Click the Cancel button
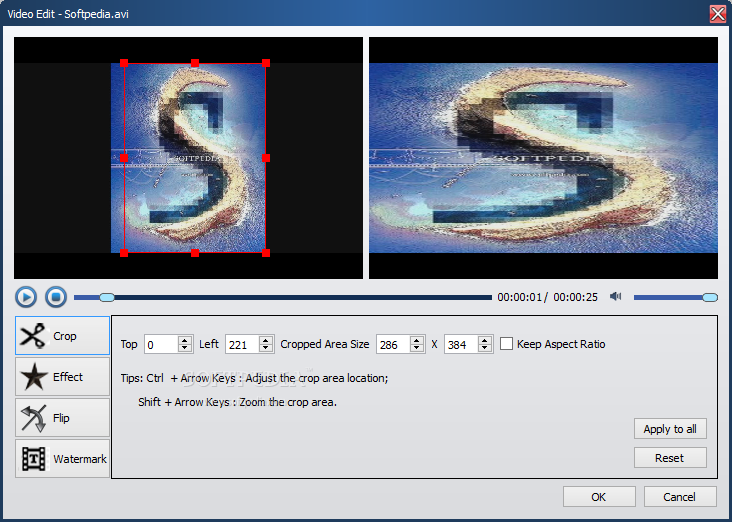 pyautogui.click(x=680, y=497)
